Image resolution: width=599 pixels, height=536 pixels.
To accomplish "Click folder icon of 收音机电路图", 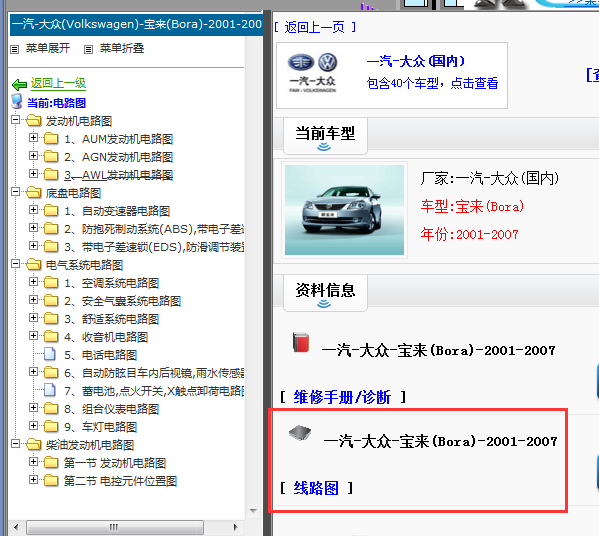I will pyautogui.click(x=51, y=337).
